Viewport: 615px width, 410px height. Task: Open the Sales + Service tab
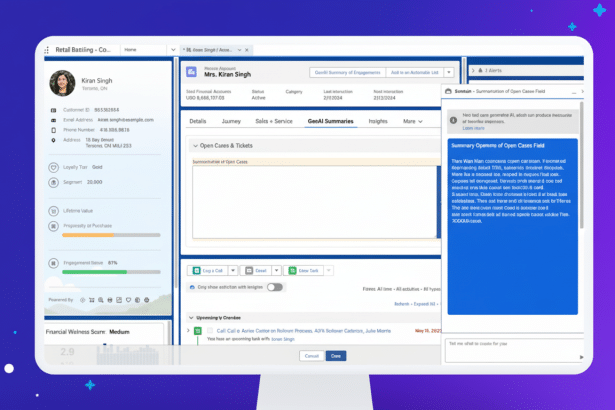pos(274,121)
